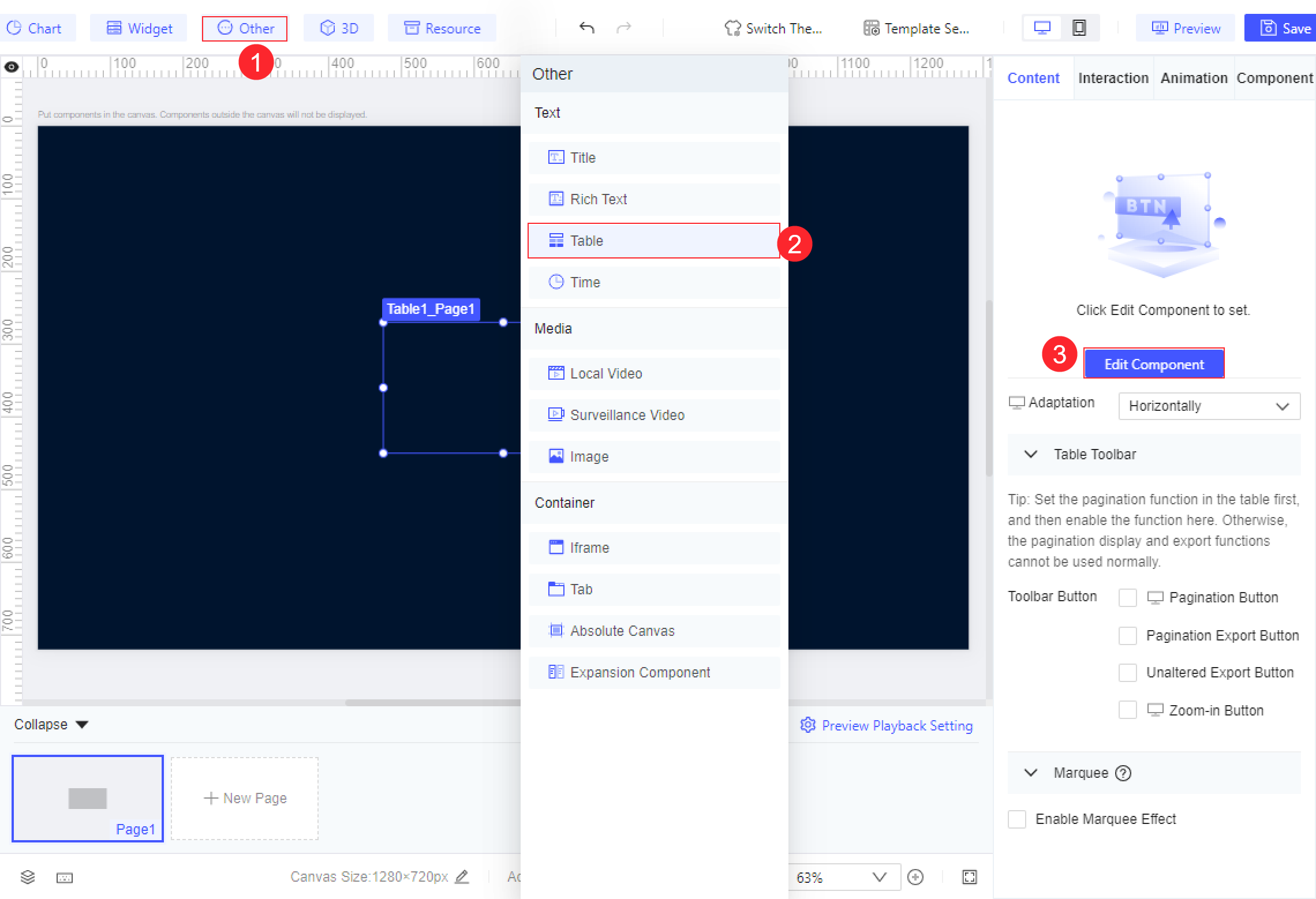The image size is (1316, 899).
Task: Switch to the Interaction tab
Action: point(1113,78)
